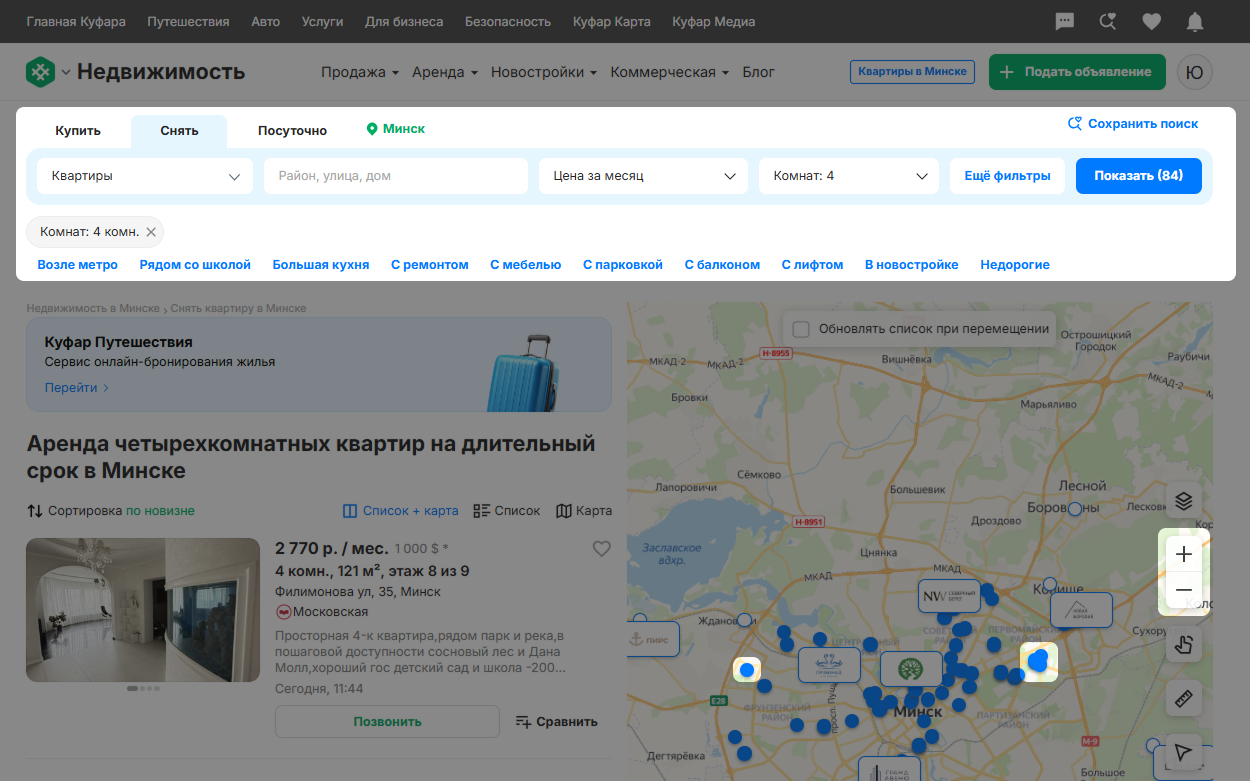Enable updating list when moving map

[801, 329]
